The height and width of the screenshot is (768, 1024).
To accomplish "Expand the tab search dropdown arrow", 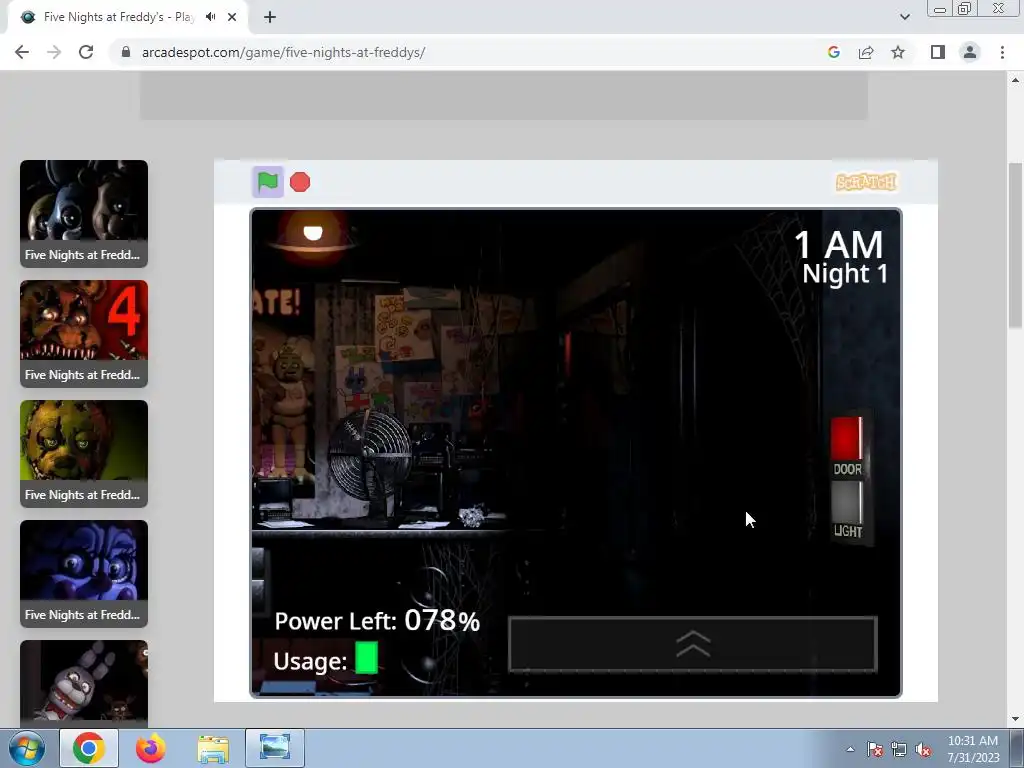I will click(904, 17).
